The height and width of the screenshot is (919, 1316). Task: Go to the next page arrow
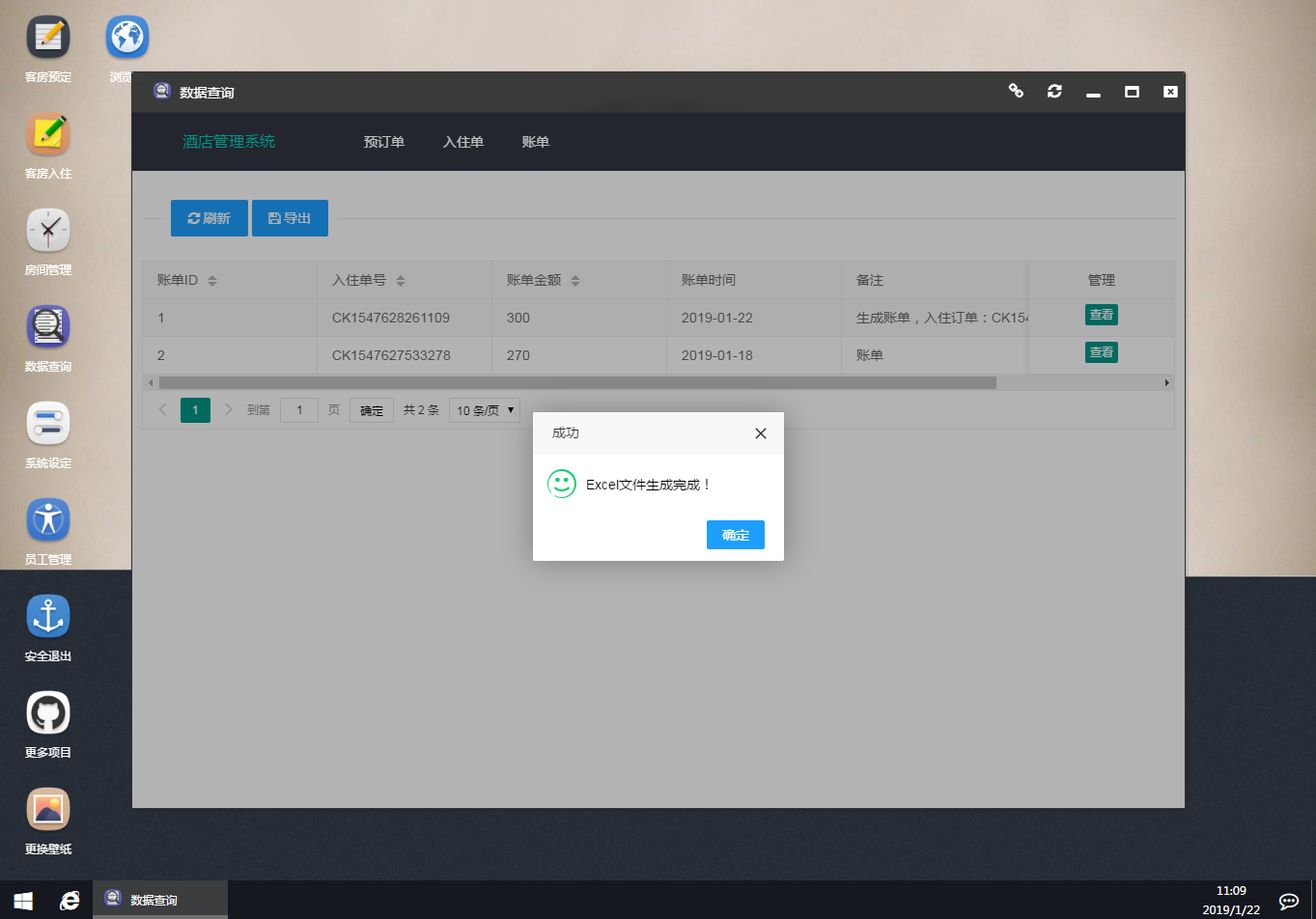(228, 410)
